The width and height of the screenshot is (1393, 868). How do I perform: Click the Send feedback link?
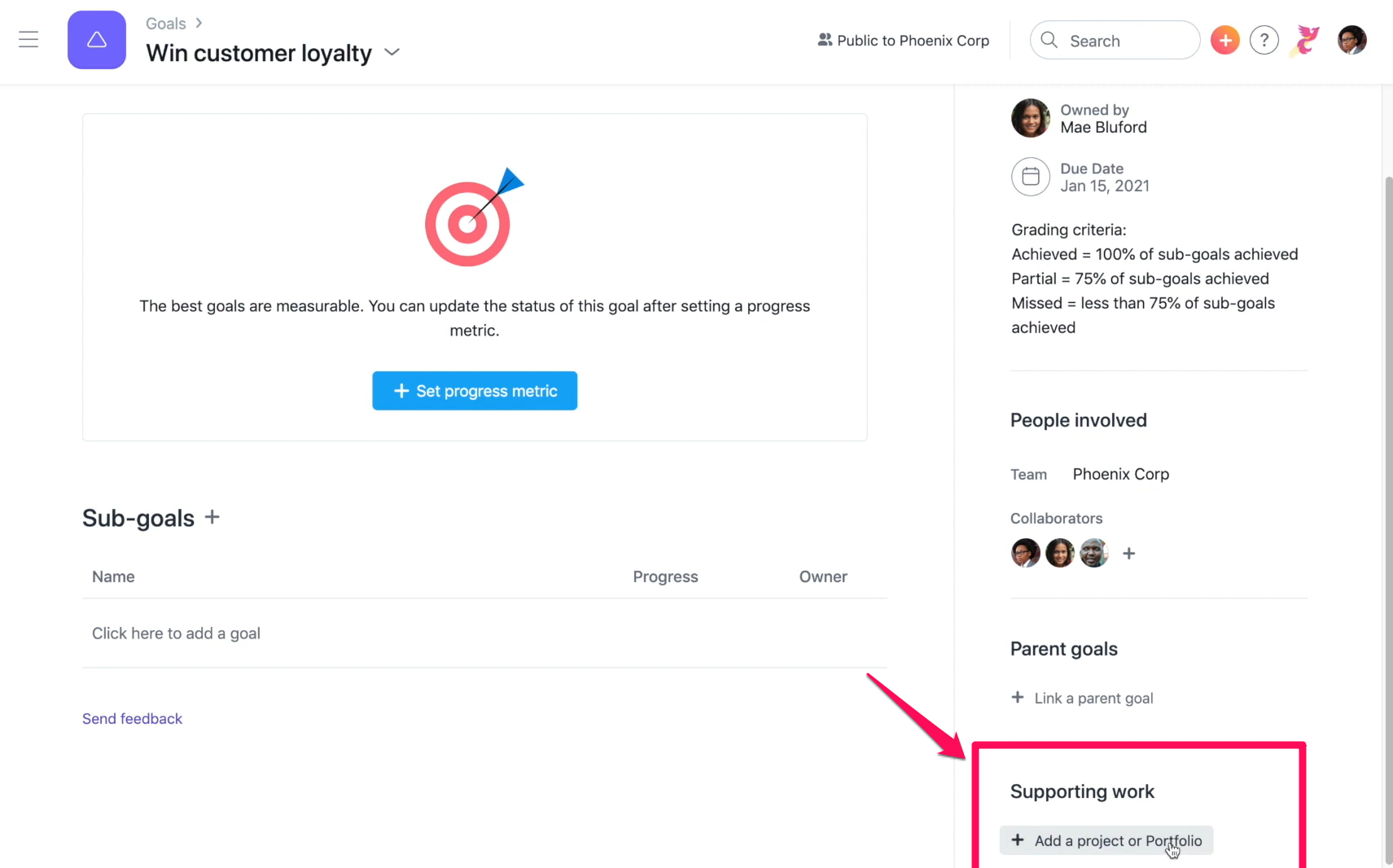tap(132, 719)
